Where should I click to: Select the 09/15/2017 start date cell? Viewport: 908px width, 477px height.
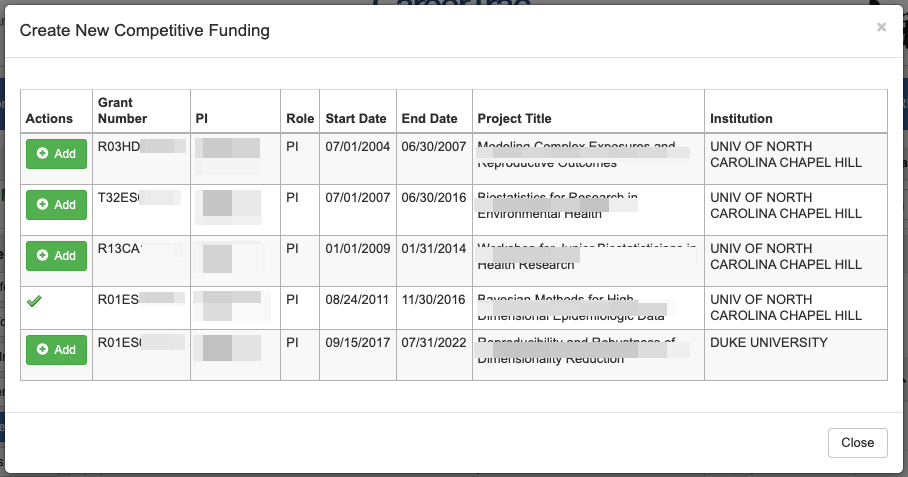pos(356,342)
